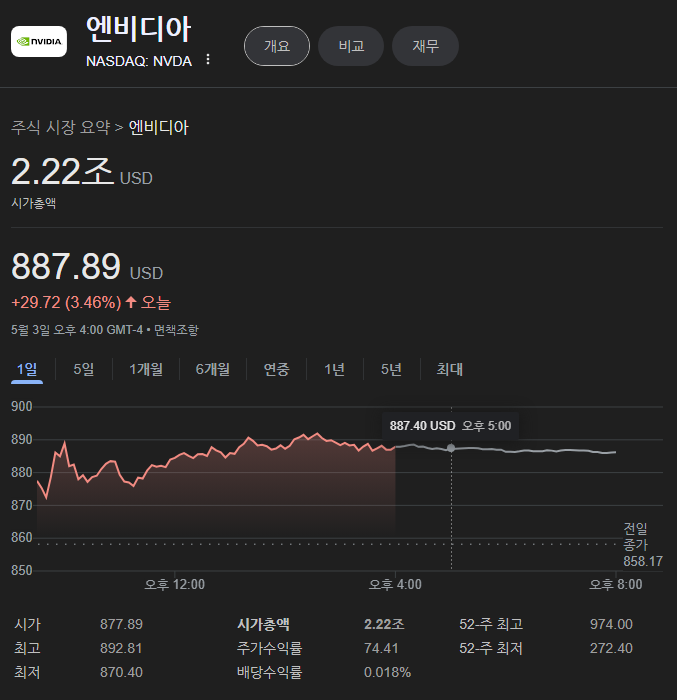Click the 887.40 USD chart tooltip
The height and width of the screenshot is (700, 677).
[x=450, y=426]
